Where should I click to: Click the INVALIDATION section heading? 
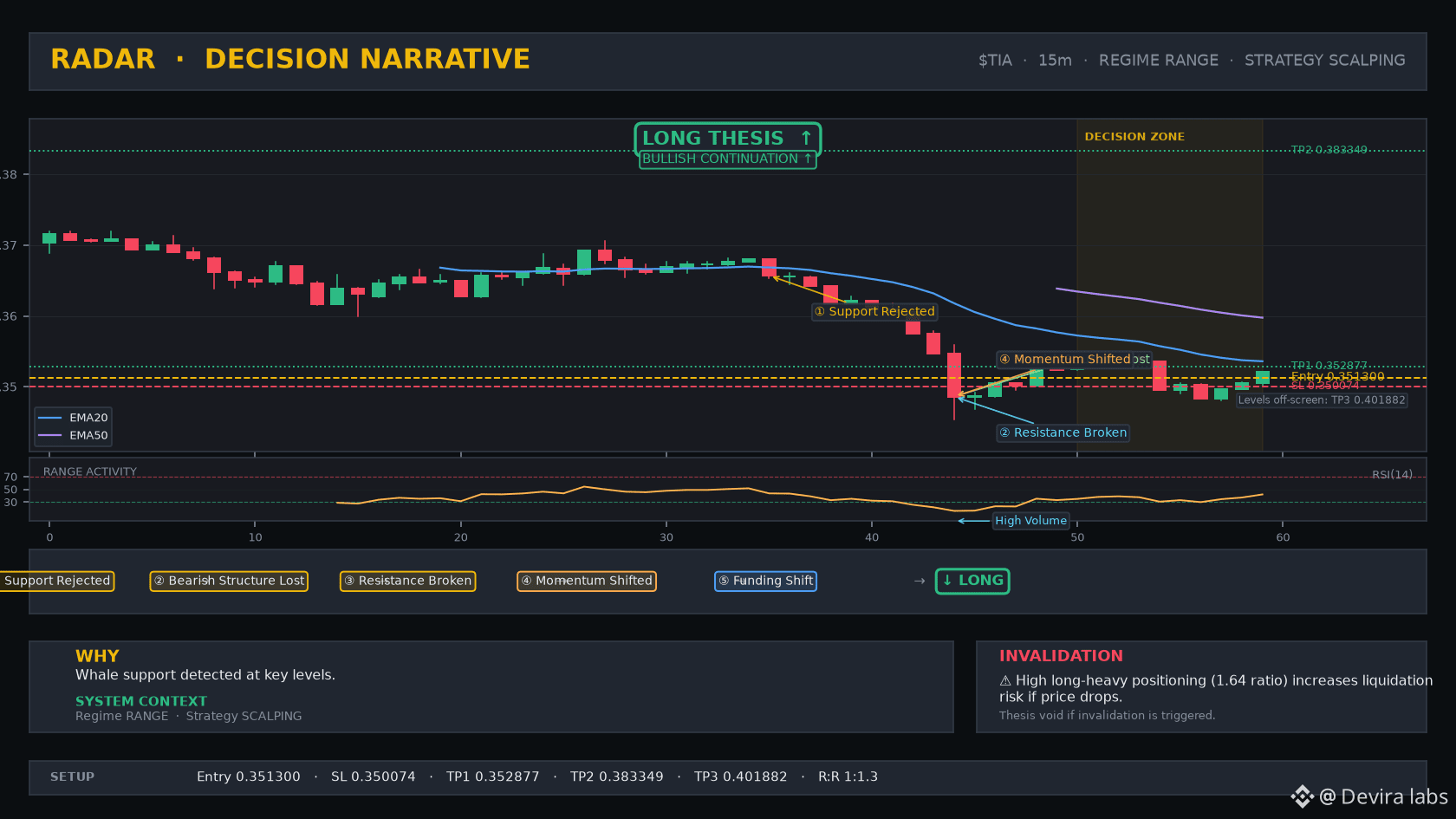(1061, 656)
